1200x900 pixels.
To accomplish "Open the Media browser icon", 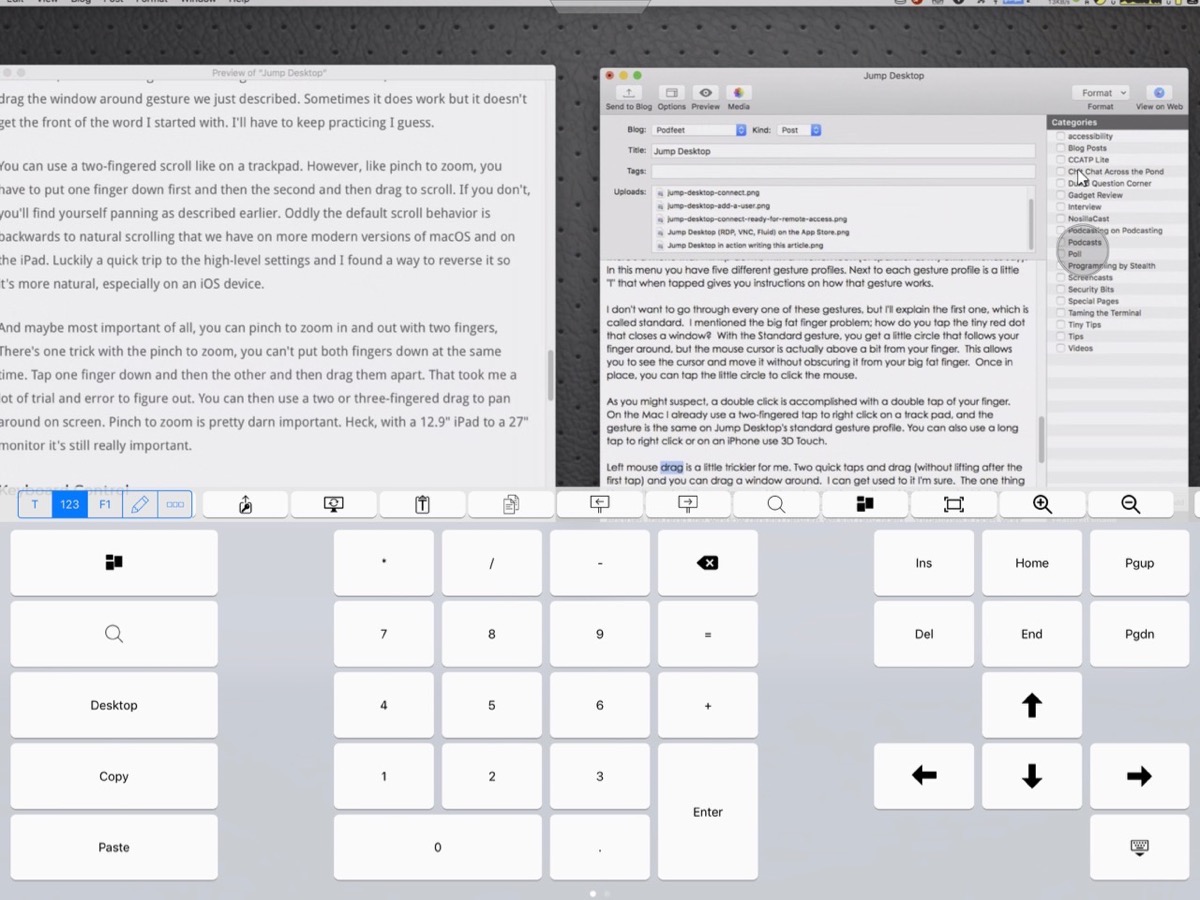I will [x=738, y=93].
